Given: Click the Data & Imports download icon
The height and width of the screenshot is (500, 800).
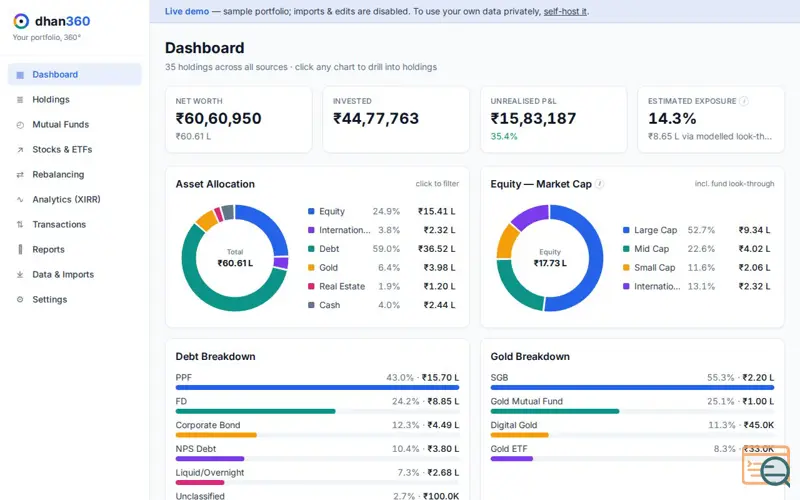Looking at the screenshot, I should 20,274.
